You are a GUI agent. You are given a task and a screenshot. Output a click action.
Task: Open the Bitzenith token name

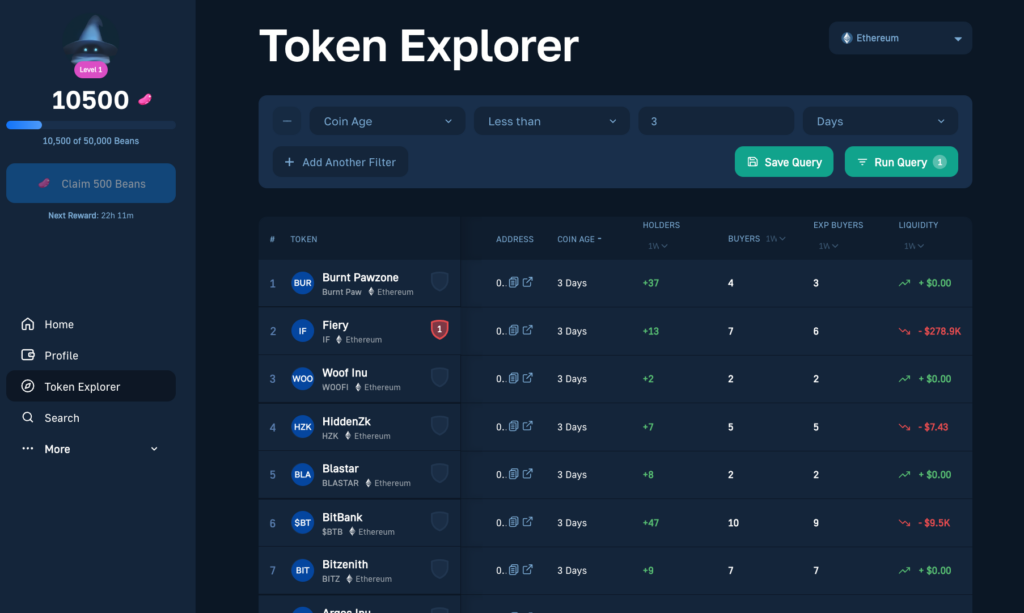pos(345,564)
